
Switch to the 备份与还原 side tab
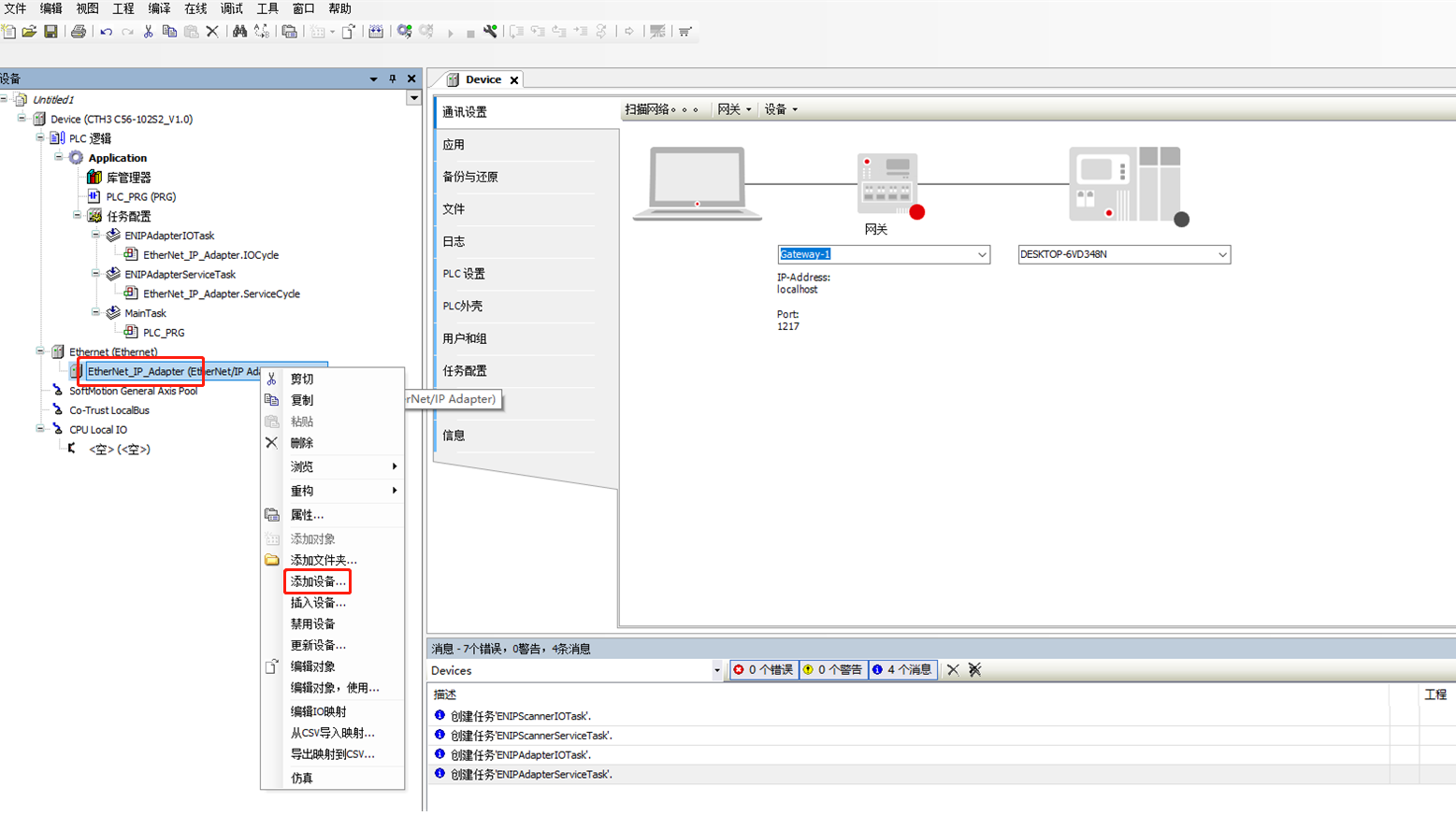coord(469,177)
